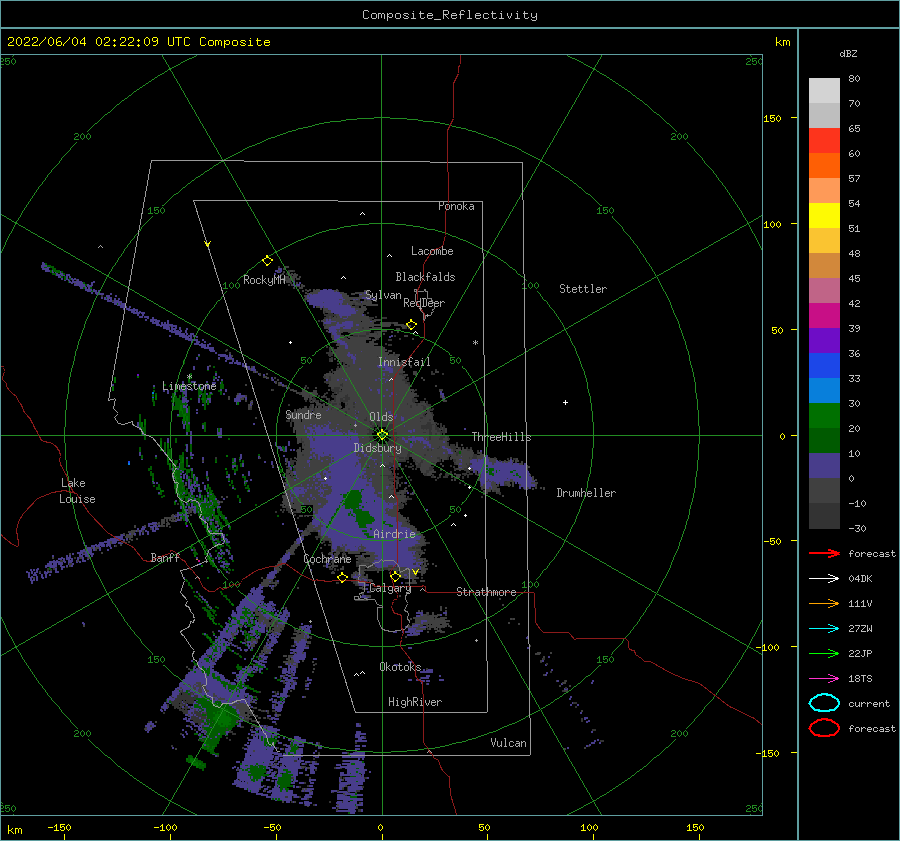Click the asterisk marker east of Innisfail
The height and width of the screenshot is (841, 900).
pyautogui.click(x=475, y=343)
